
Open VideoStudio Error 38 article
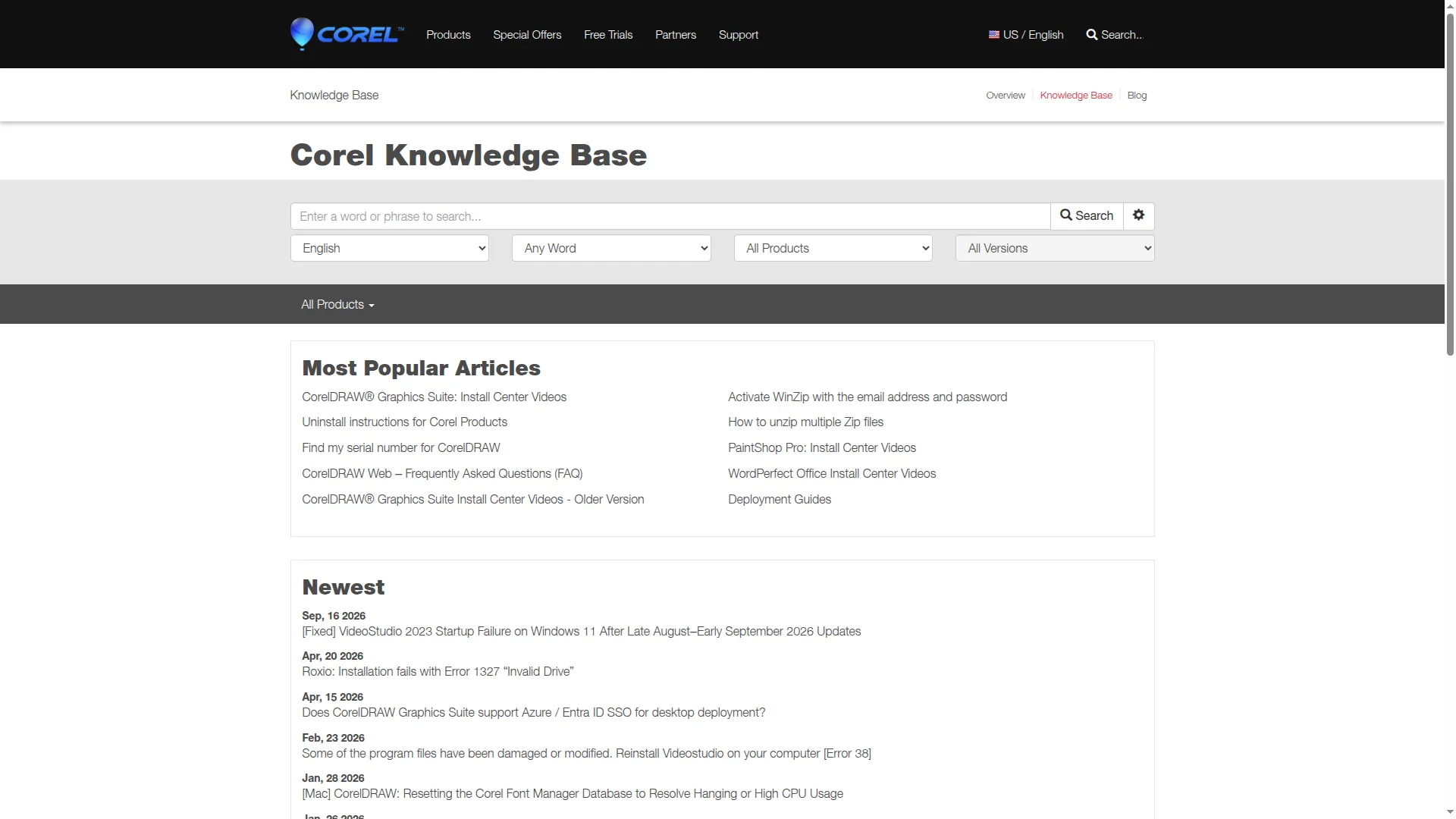(x=586, y=753)
